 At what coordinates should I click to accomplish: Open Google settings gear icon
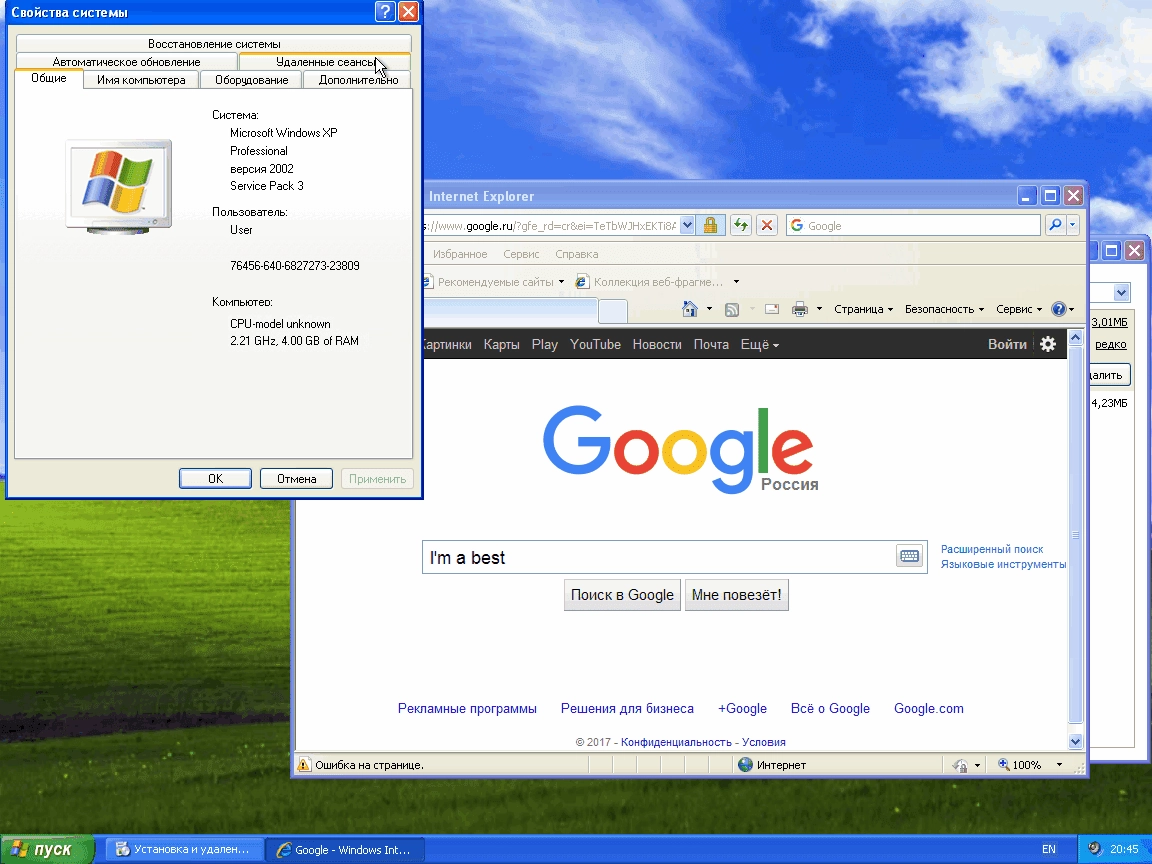coord(1048,344)
